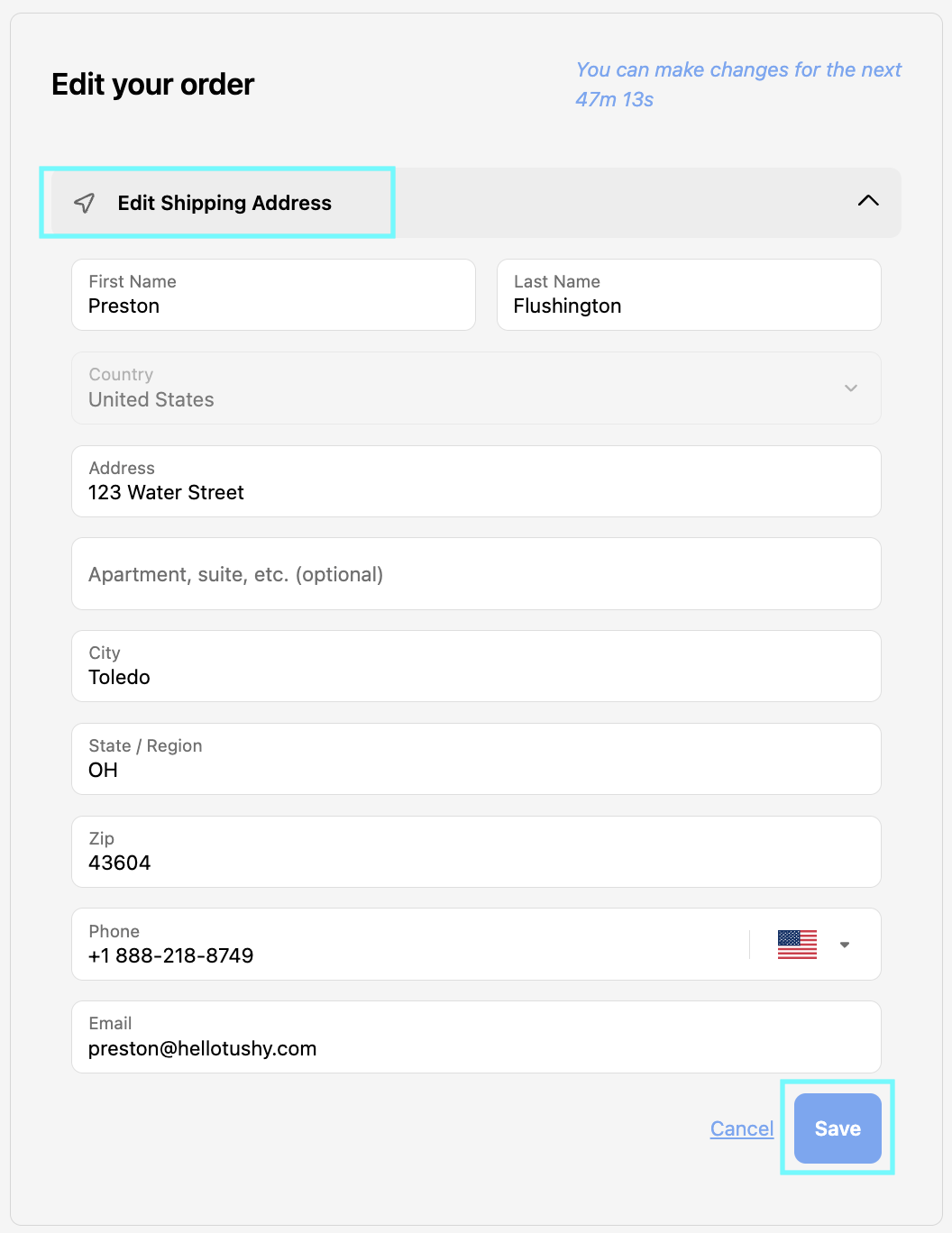Click the chevron arrow in the Country field

850,388
